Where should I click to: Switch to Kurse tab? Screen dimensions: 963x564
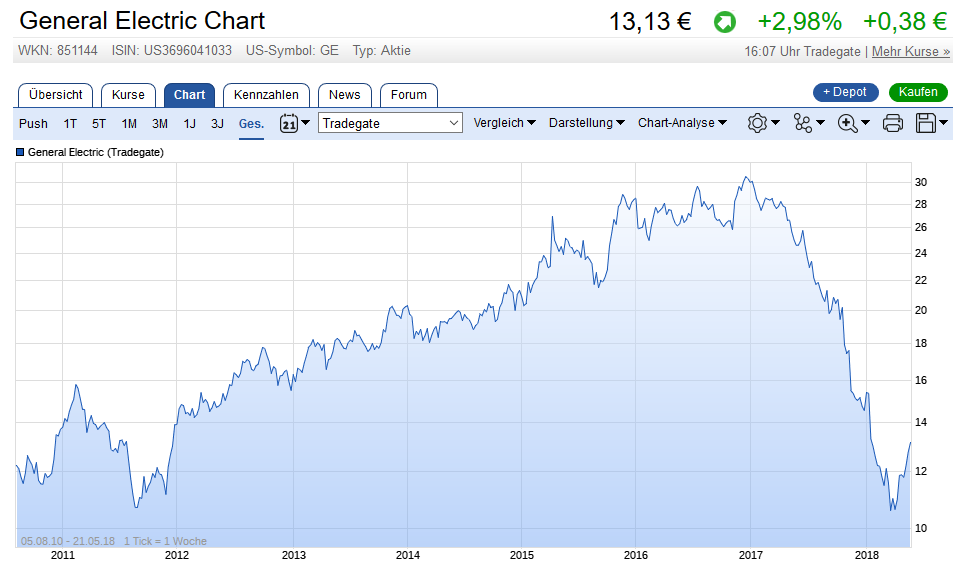pos(128,95)
